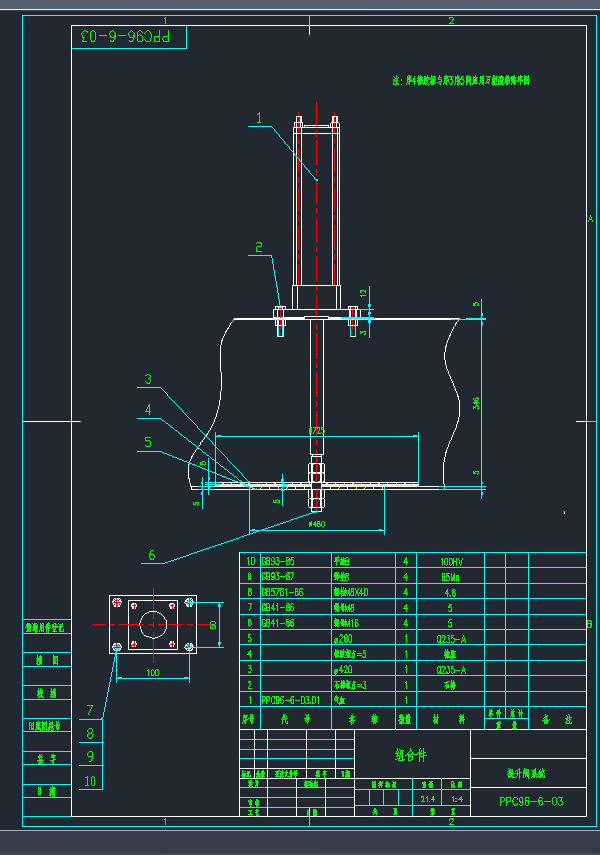Screen dimensions: 600x855
Task: Select balloon number 10 in the stacked list
Action: (x=90, y=781)
